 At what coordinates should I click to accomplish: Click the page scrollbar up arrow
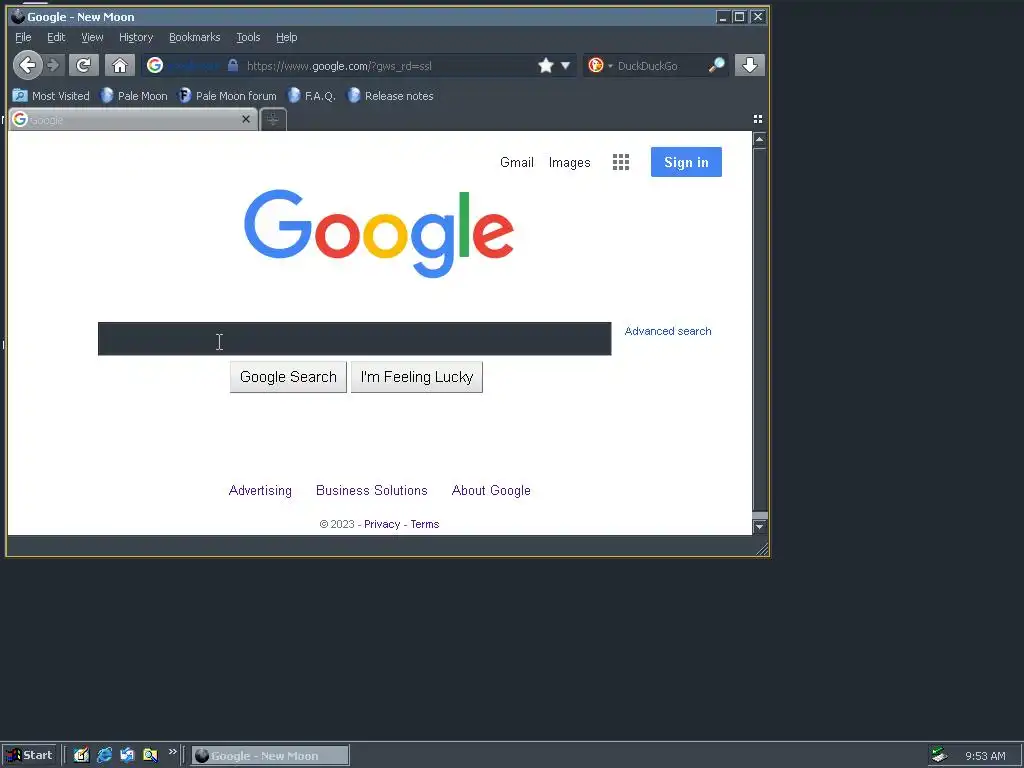point(760,140)
